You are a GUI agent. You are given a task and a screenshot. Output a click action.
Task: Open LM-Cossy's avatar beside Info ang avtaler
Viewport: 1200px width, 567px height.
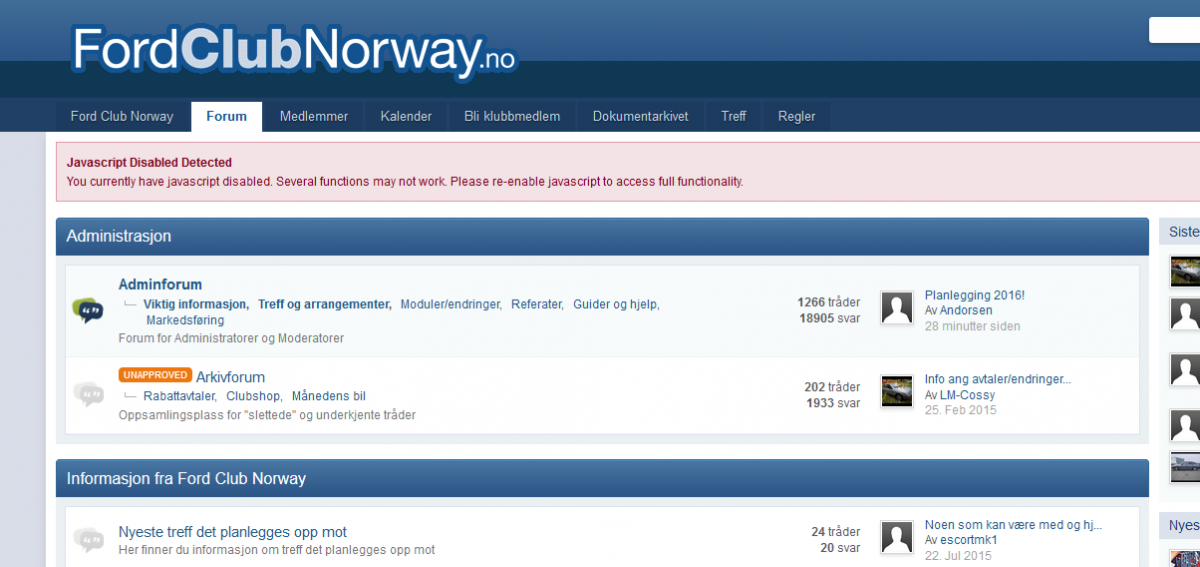(x=897, y=391)
